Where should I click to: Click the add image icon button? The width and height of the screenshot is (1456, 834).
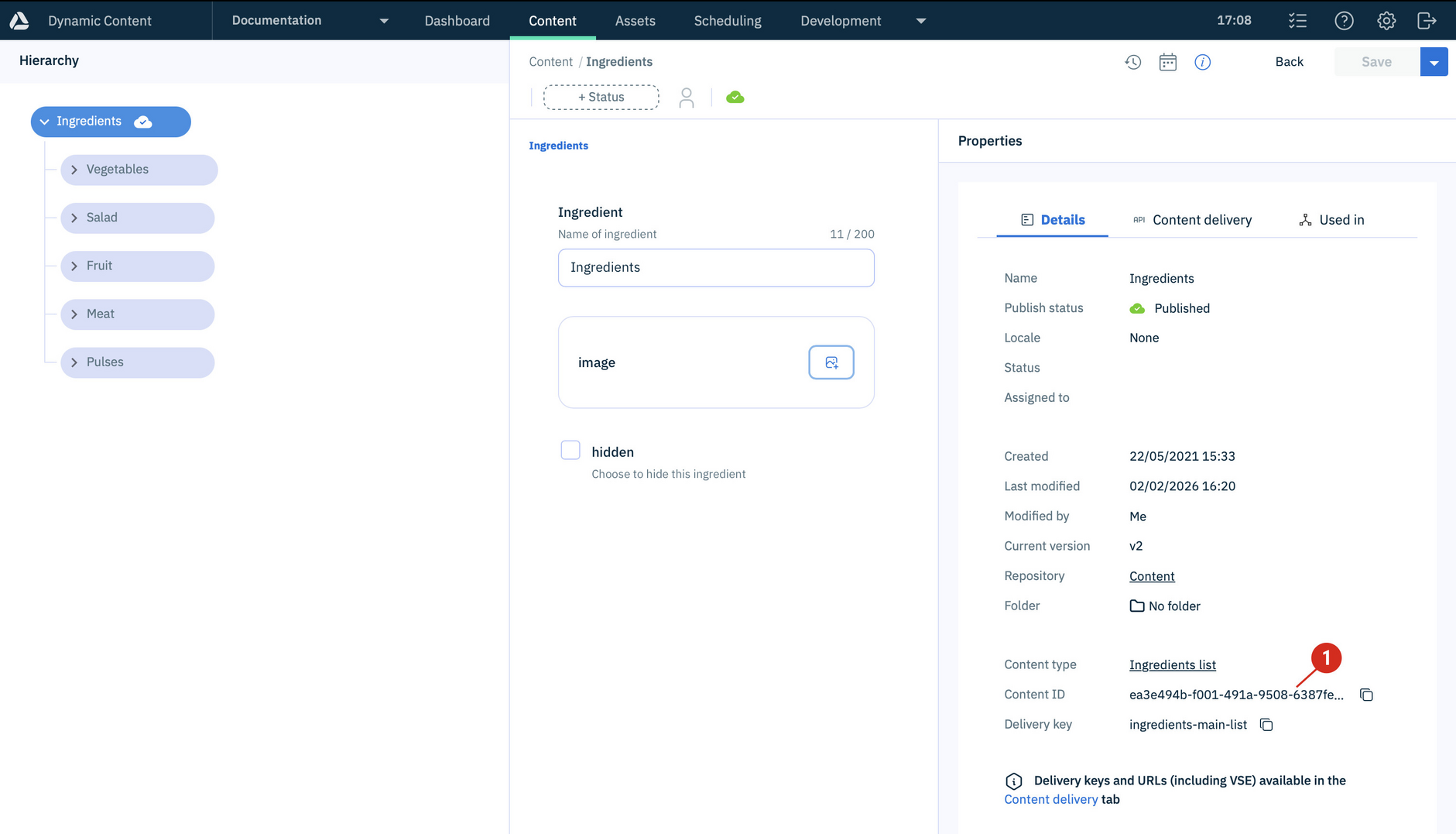pyautogui.click(x=831, y=362)
